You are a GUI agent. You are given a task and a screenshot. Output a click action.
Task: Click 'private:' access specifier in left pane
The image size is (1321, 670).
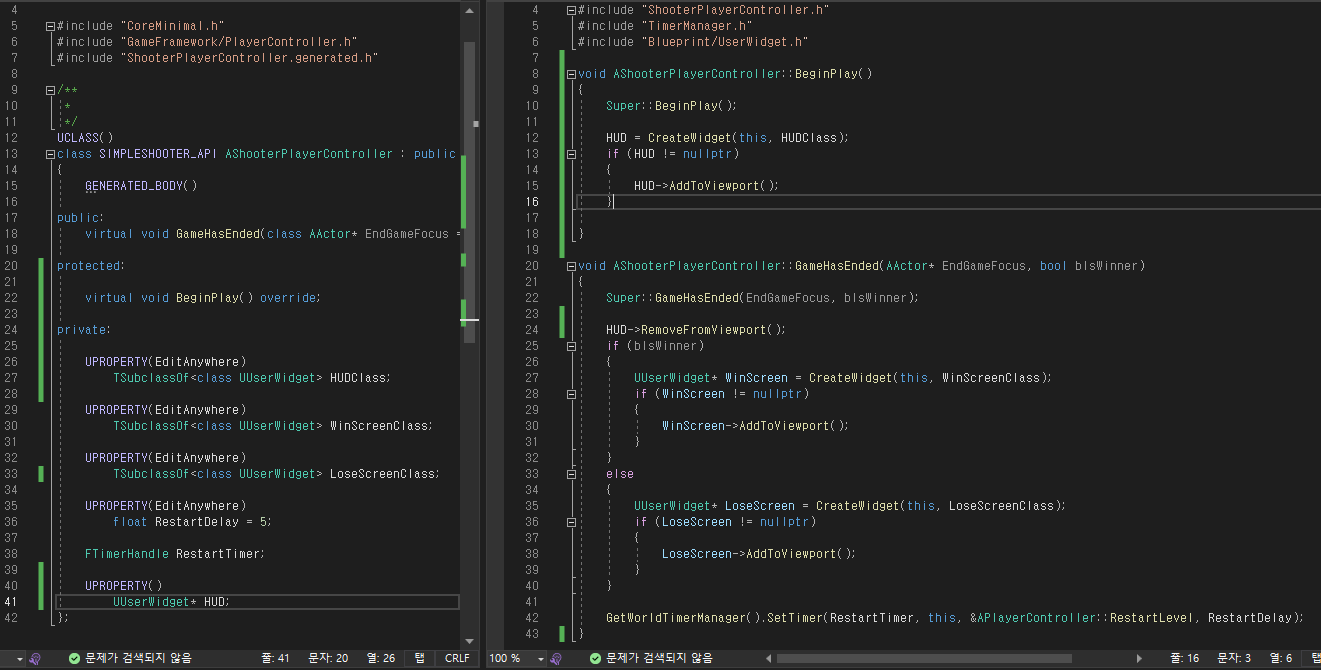84,330
